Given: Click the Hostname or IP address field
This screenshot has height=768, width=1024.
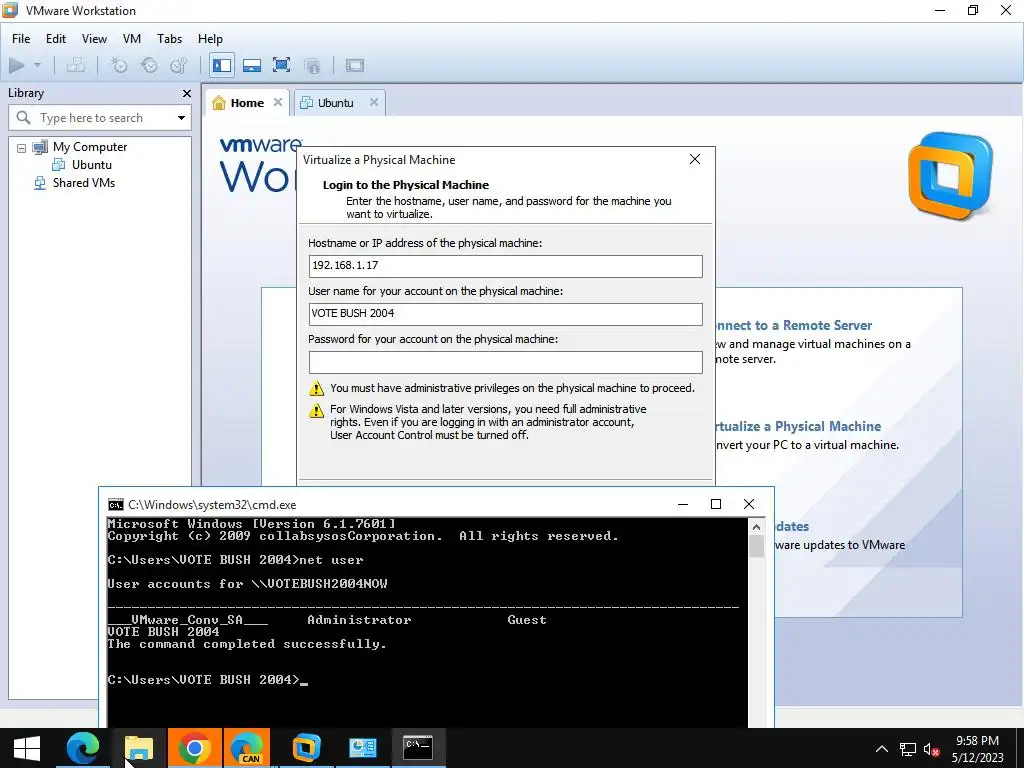Looking at the screenshot, I should 505,266.
